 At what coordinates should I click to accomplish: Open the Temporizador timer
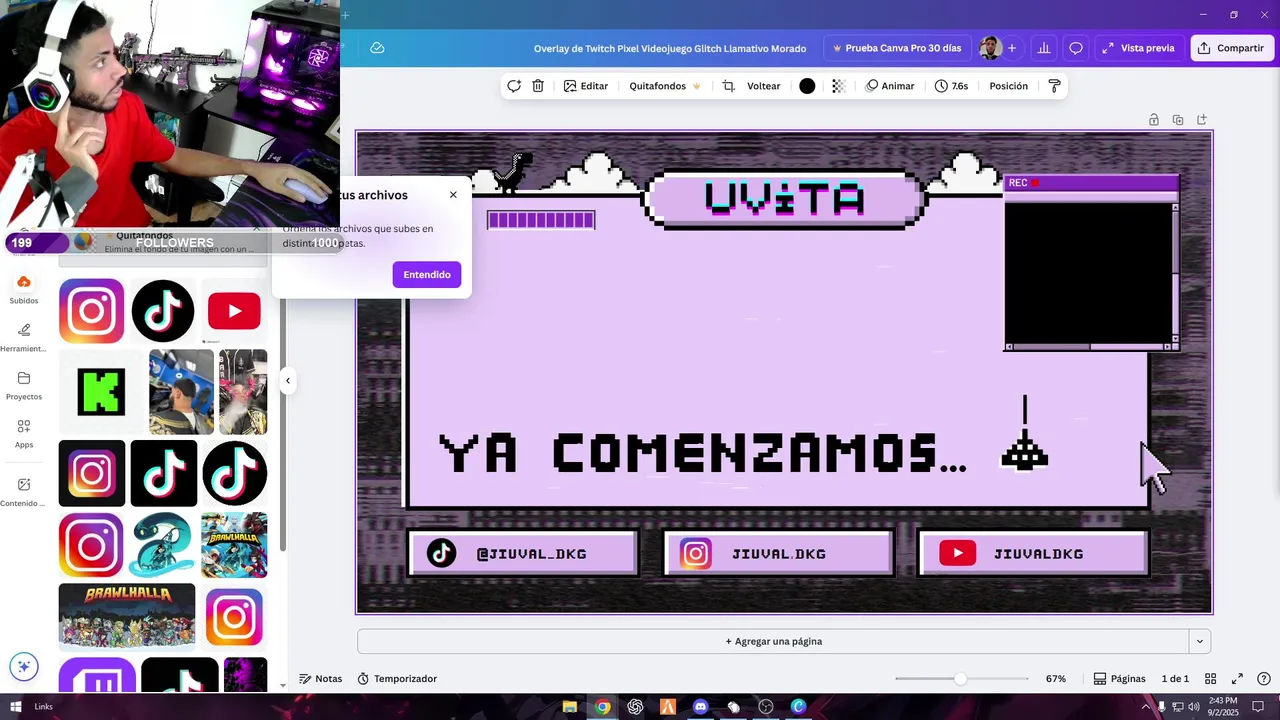397,679
